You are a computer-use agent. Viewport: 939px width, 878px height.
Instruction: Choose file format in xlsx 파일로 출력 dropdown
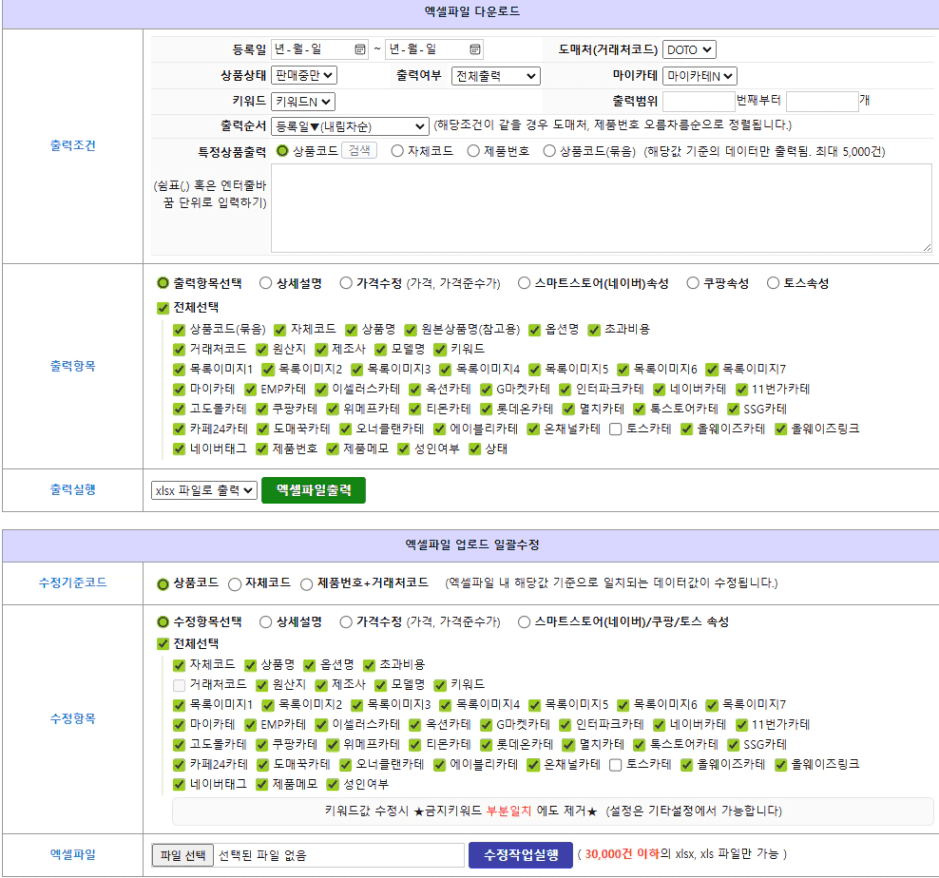coord(204,490)
